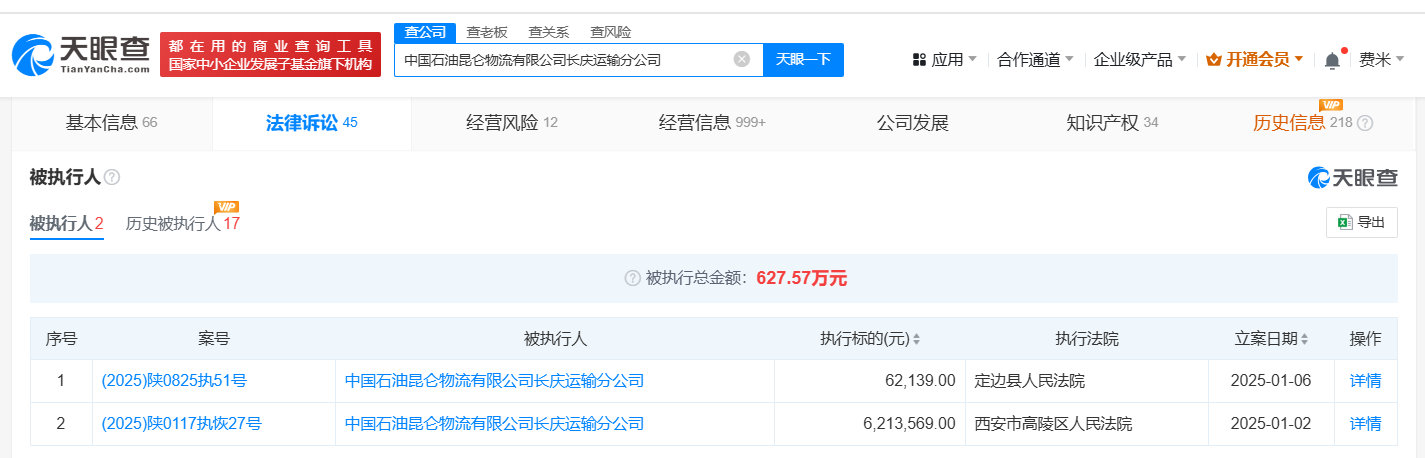Viewport: 1425px width, 458px height.
Task: Click the question icon next to 被执行总金额
Action: click(x=632, y=278)
